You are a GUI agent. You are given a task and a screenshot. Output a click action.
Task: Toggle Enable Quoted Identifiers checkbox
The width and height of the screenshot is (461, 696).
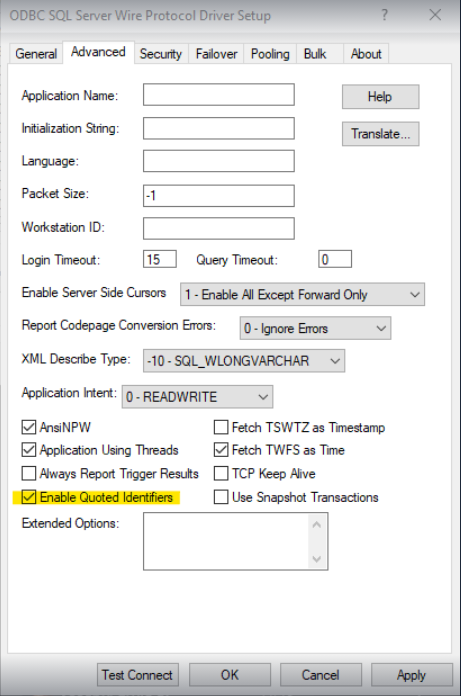pos(29,497)
